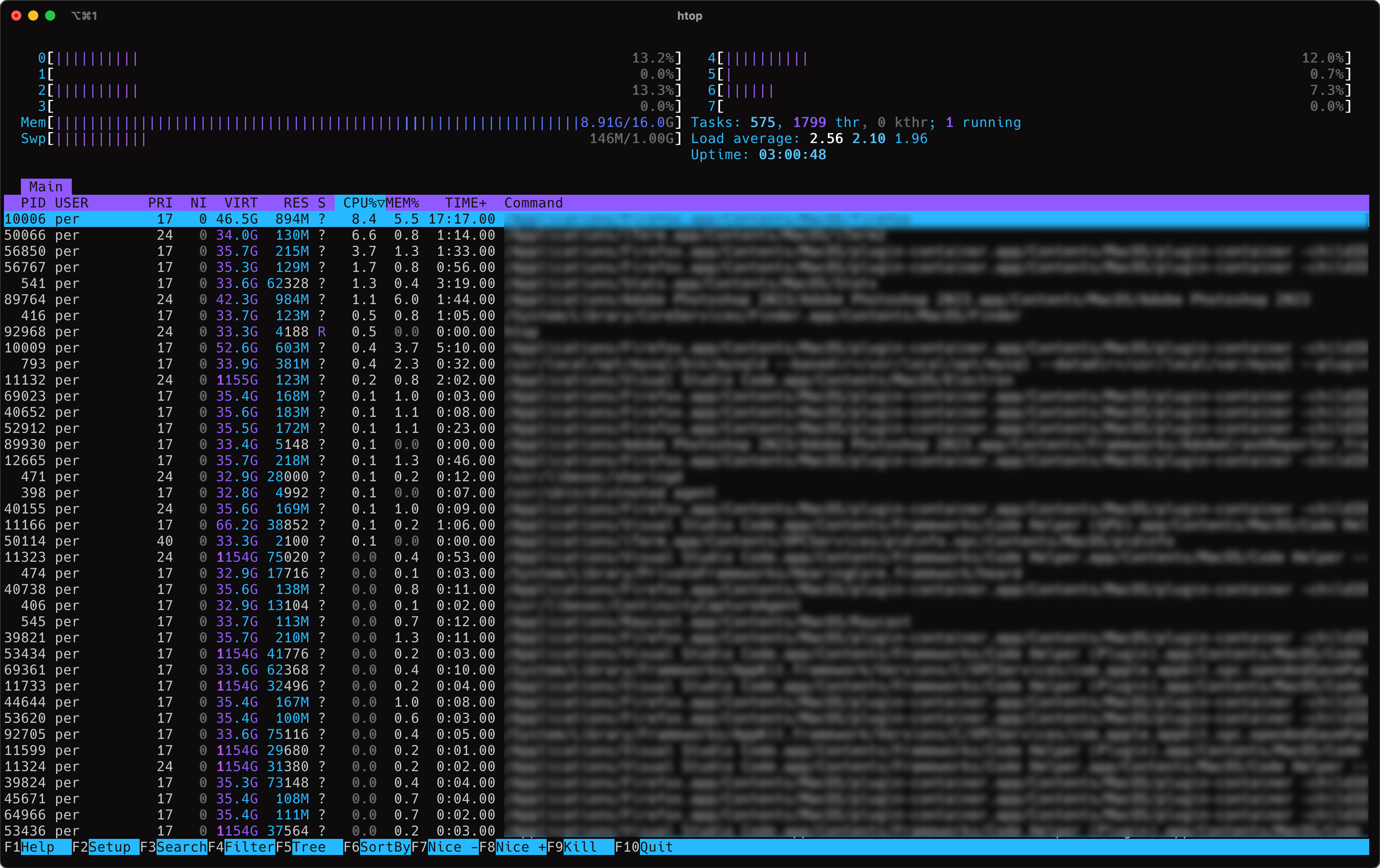Select process row with PID 10009
Viewport: 1380px width, 868px height.
(x=686, y=348)
